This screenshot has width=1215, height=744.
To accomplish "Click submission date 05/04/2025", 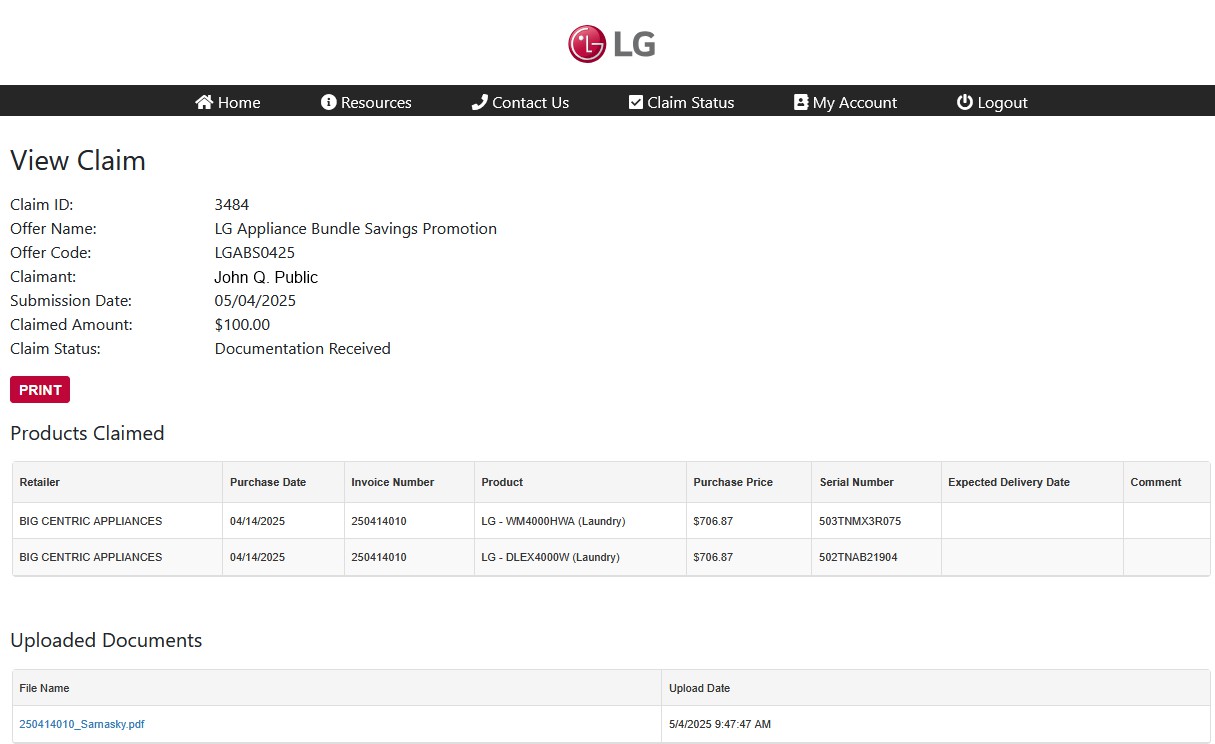I will (255, 301).
